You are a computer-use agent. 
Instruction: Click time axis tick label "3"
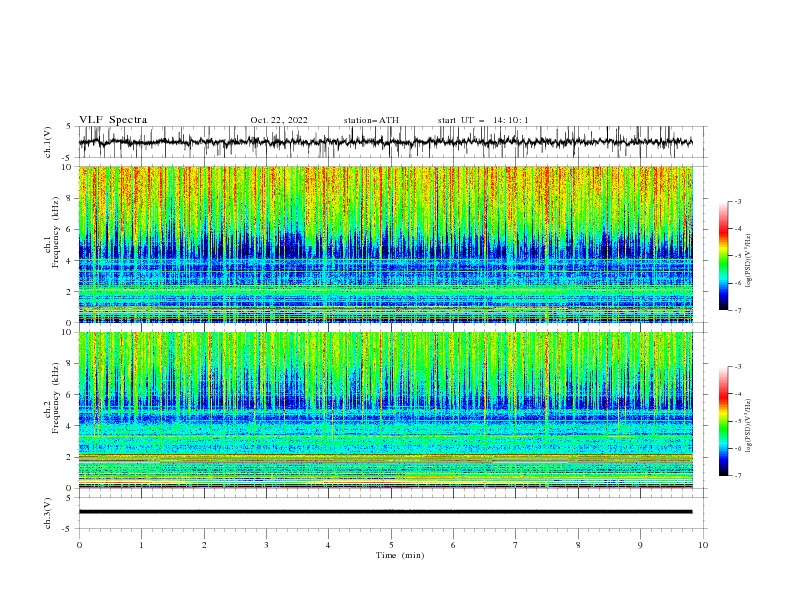tap(266, 545)
